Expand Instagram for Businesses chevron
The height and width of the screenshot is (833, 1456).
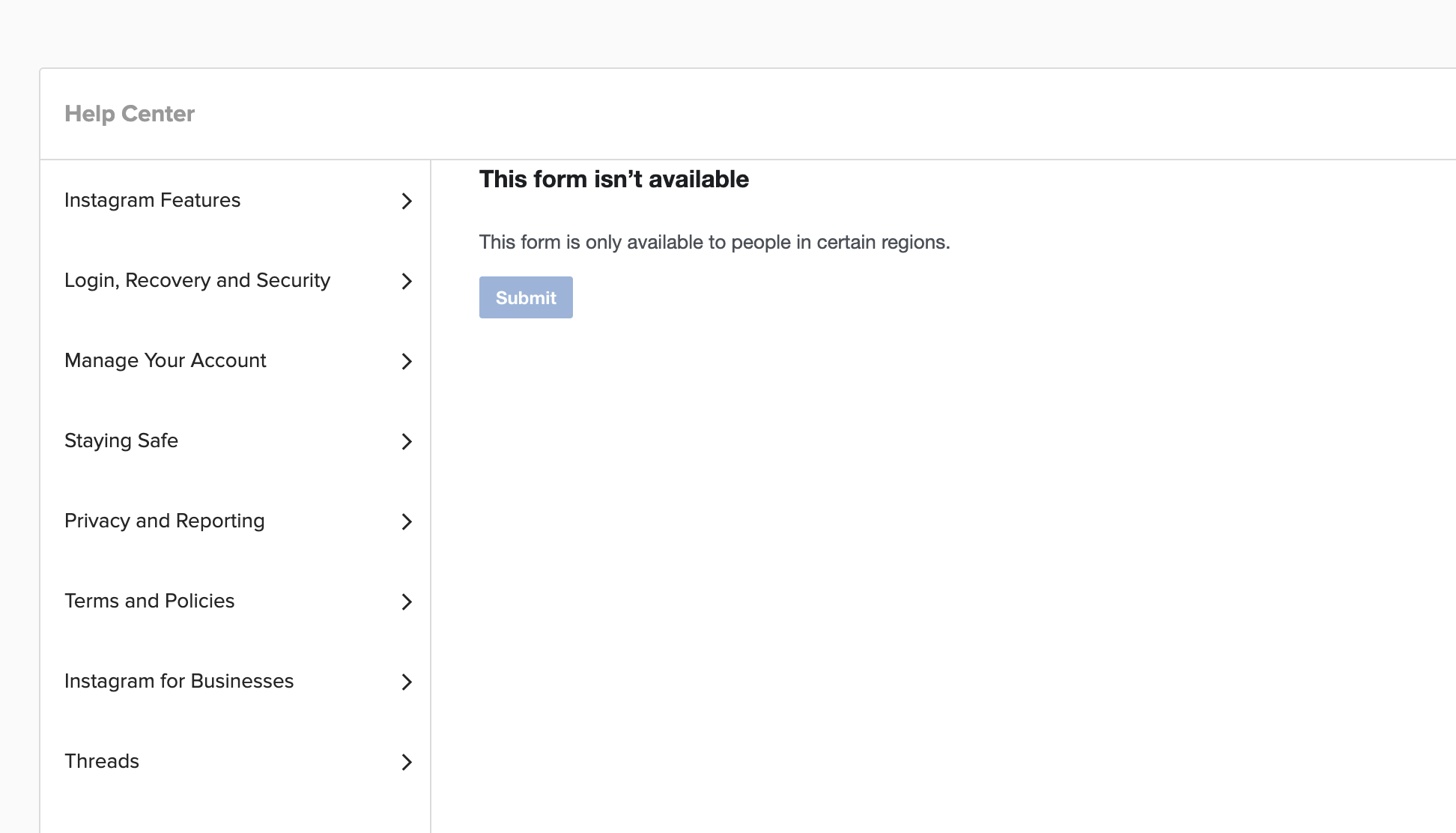(x=407, y=682)
